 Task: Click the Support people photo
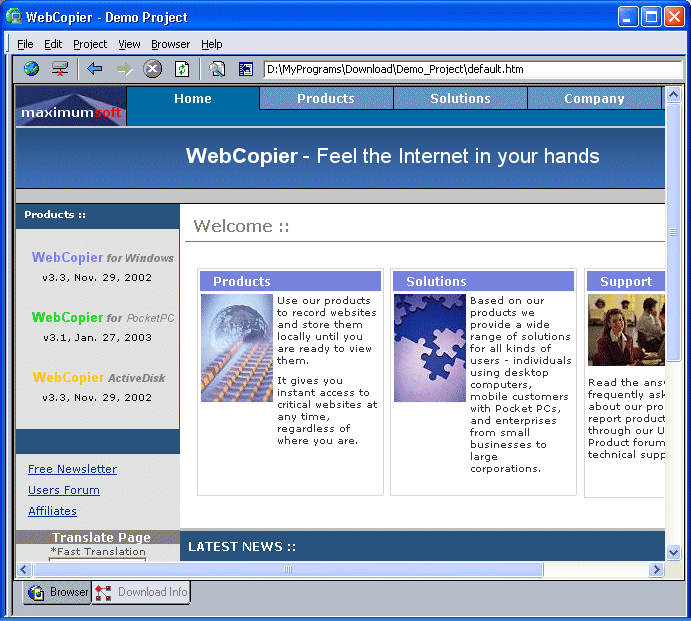[x=626, y=330]
